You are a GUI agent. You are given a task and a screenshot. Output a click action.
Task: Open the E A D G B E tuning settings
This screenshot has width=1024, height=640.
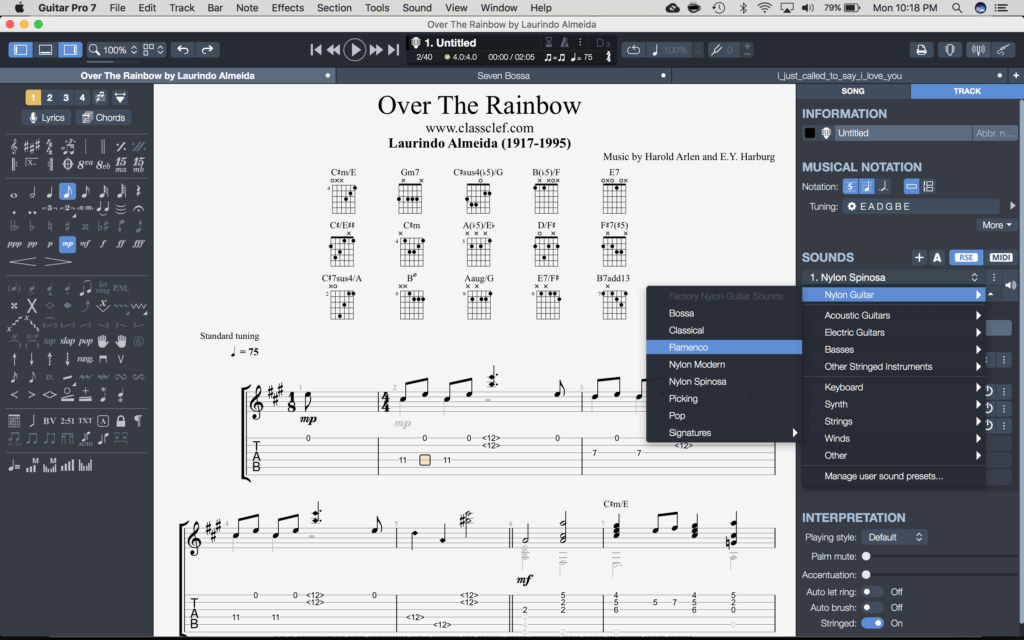[x=921, y=206]
